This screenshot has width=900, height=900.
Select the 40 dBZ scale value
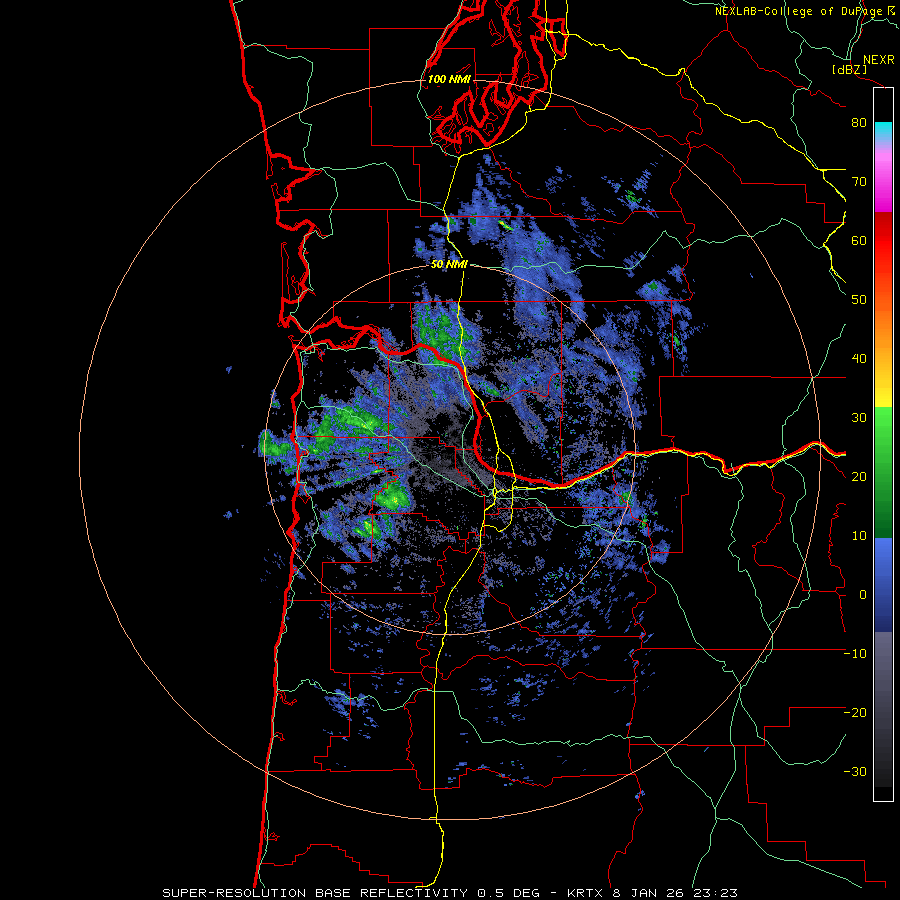coord(859,359)
